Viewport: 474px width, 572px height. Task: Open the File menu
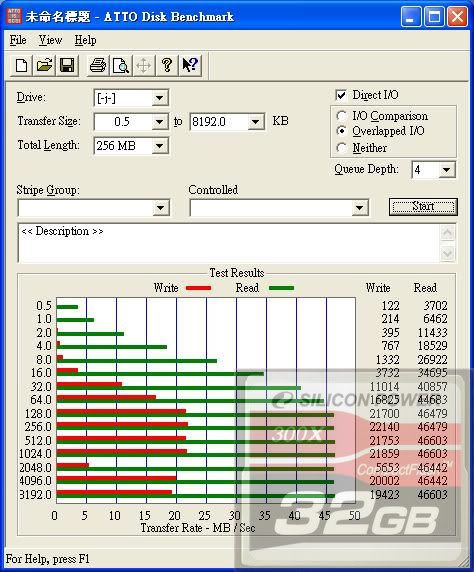tap(18, 40)
